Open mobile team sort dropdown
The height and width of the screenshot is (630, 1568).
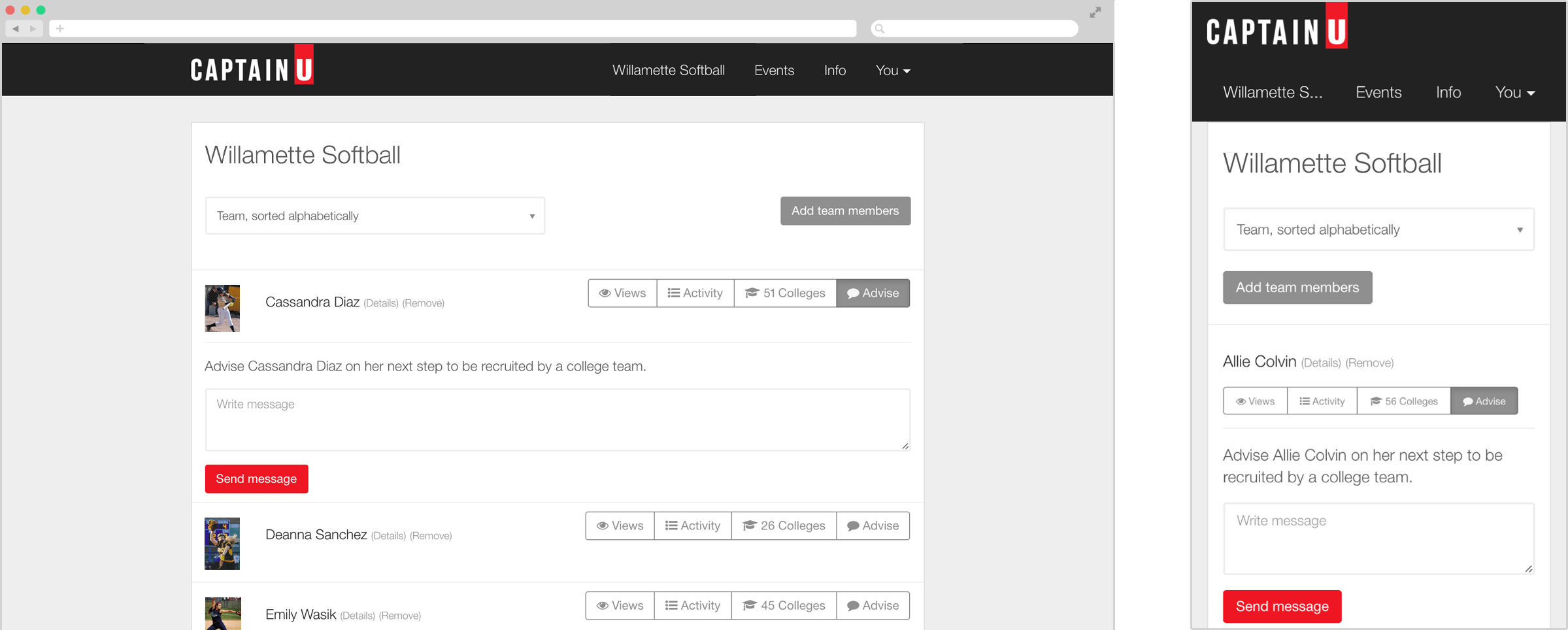pyautogui.click(x=1378, y=229)
